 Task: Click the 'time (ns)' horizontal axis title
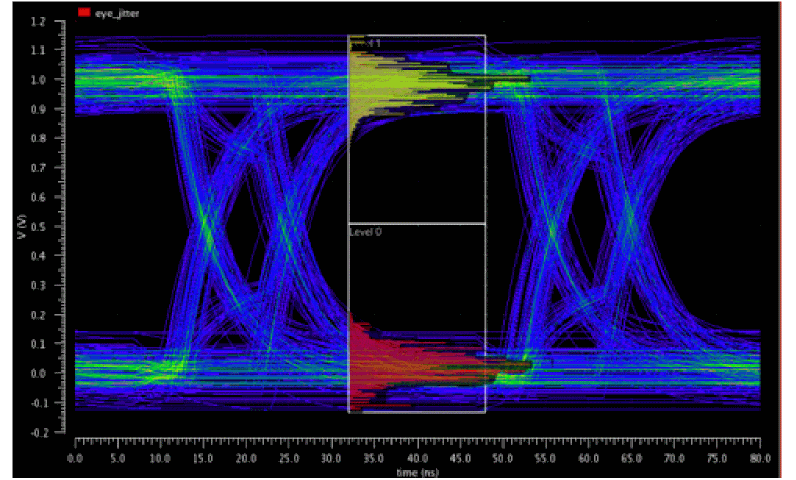click(x=417, y=472)
